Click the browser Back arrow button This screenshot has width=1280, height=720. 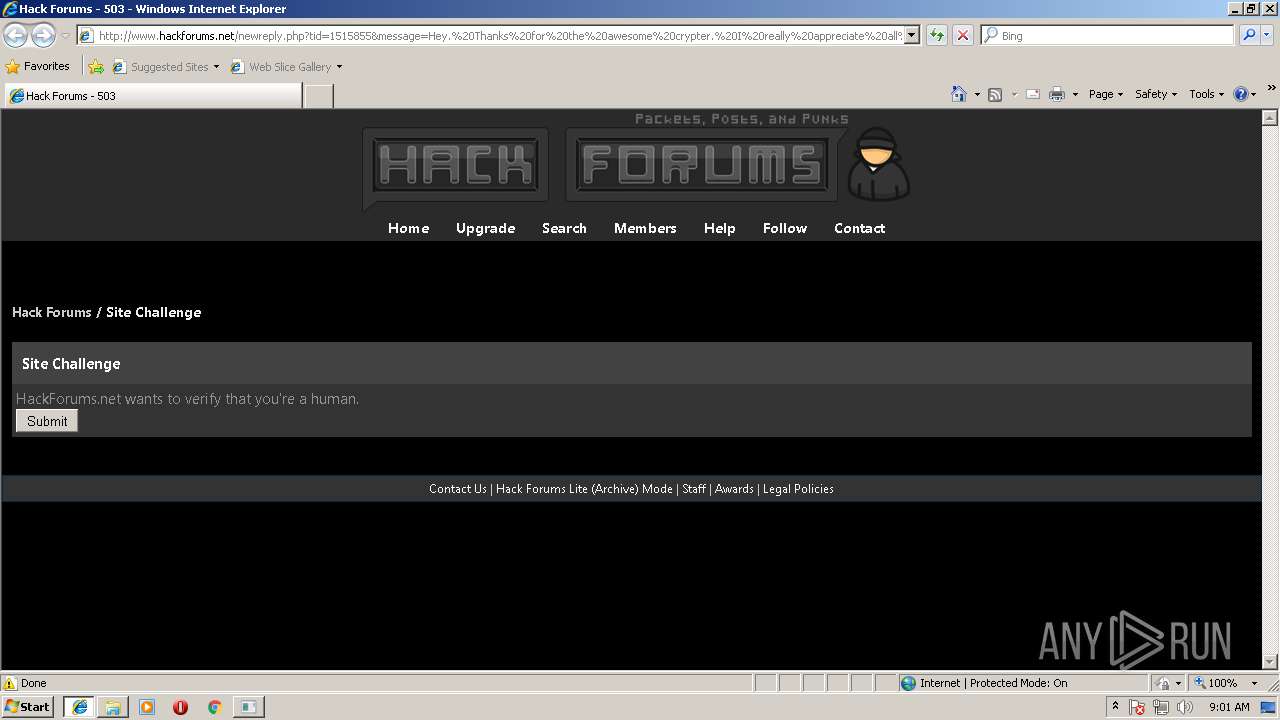(16, 35)
